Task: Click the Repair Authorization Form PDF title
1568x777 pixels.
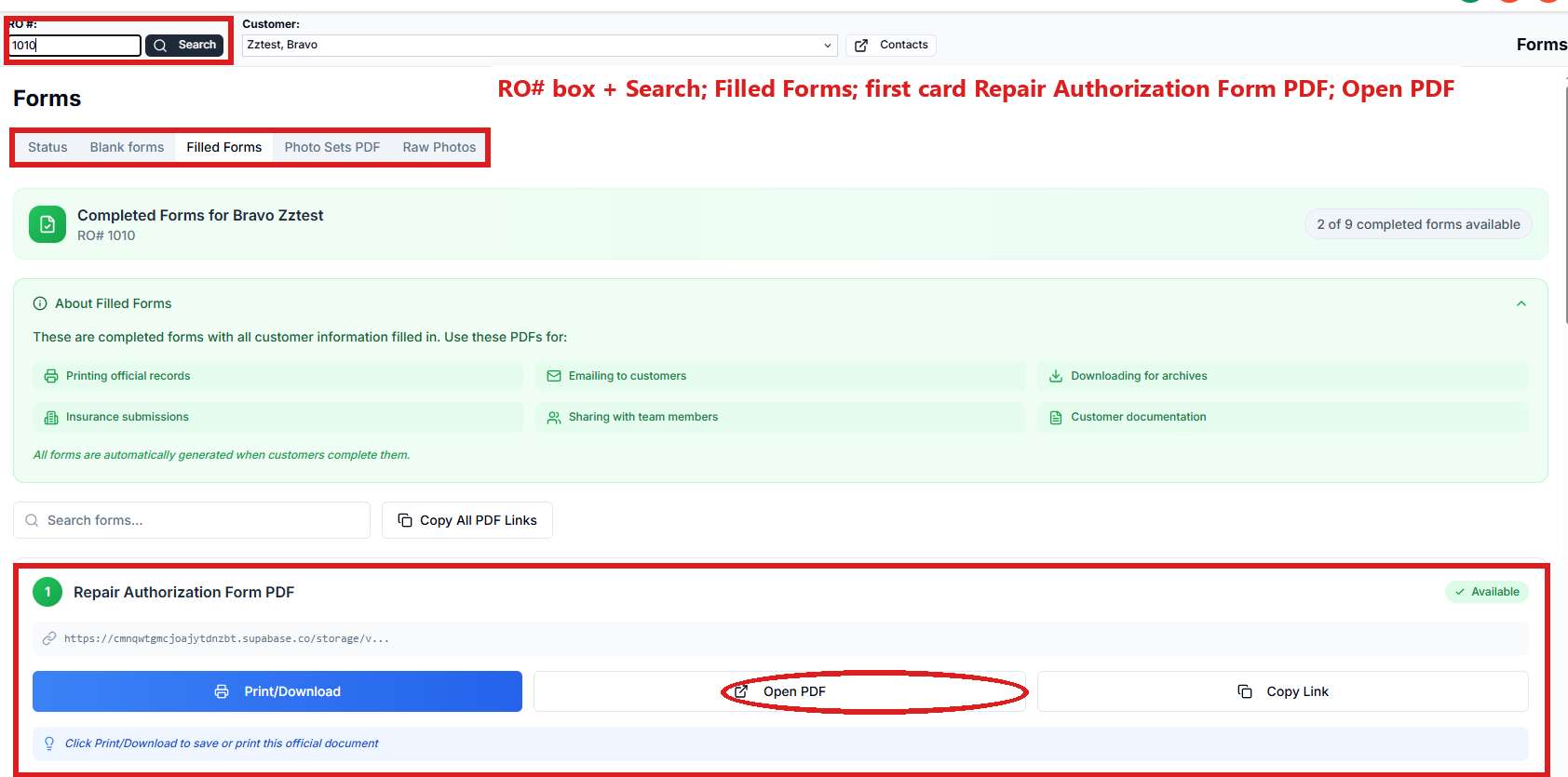Action: [184, 592]
